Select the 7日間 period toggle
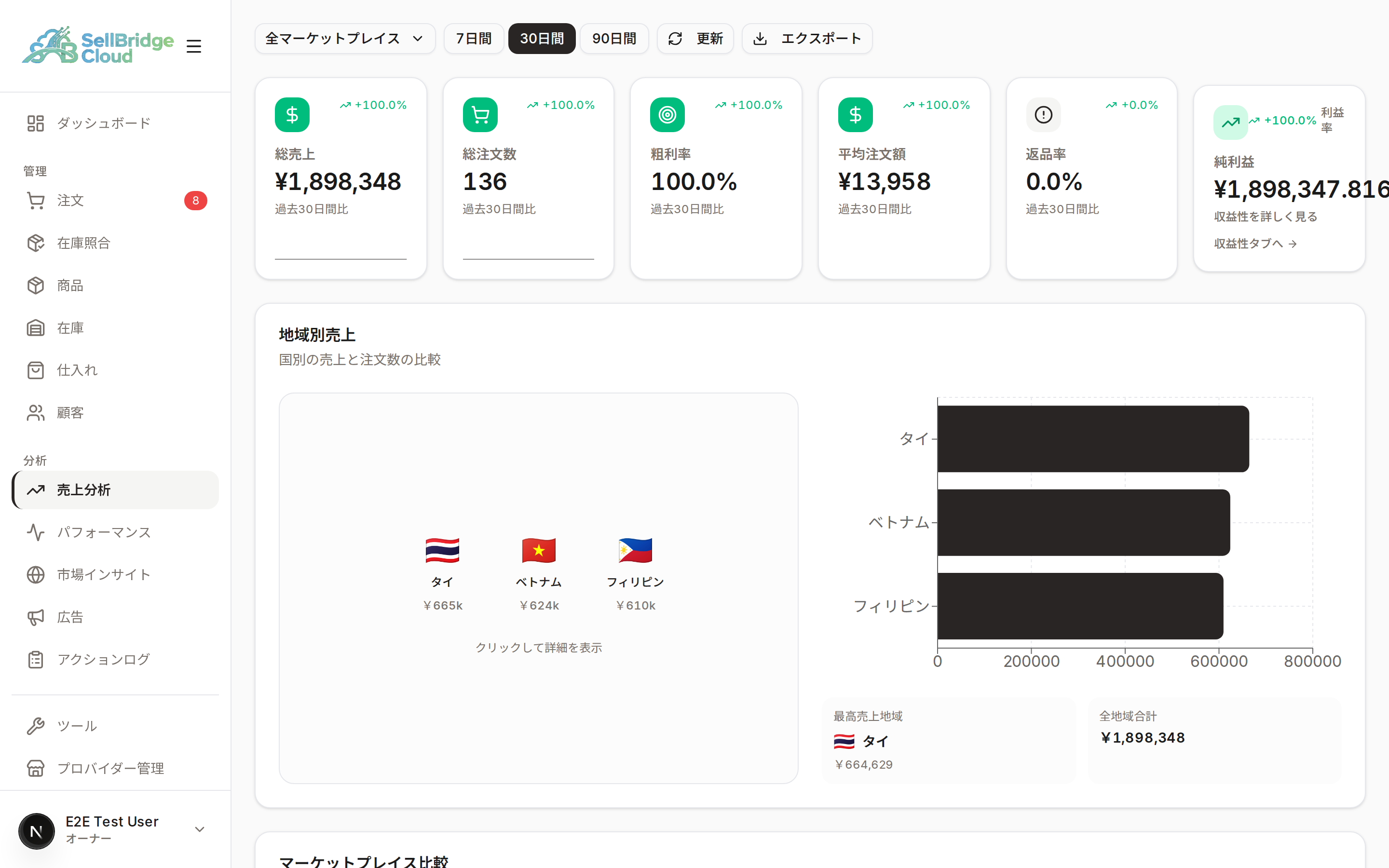The image size is (1389, 868). click(x=474, y=39)
